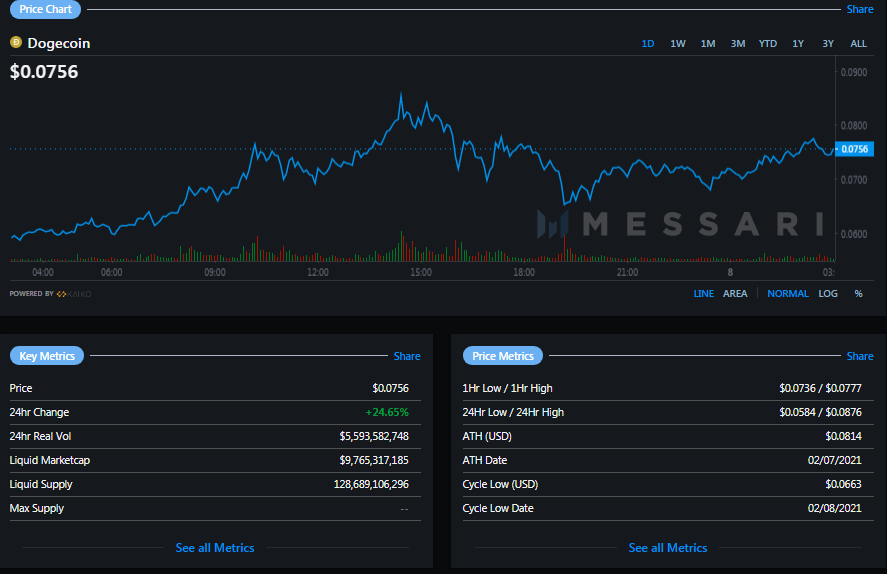Toggle percent (%) scale on chart
The image size is (887, 574).
click(858, 294)
